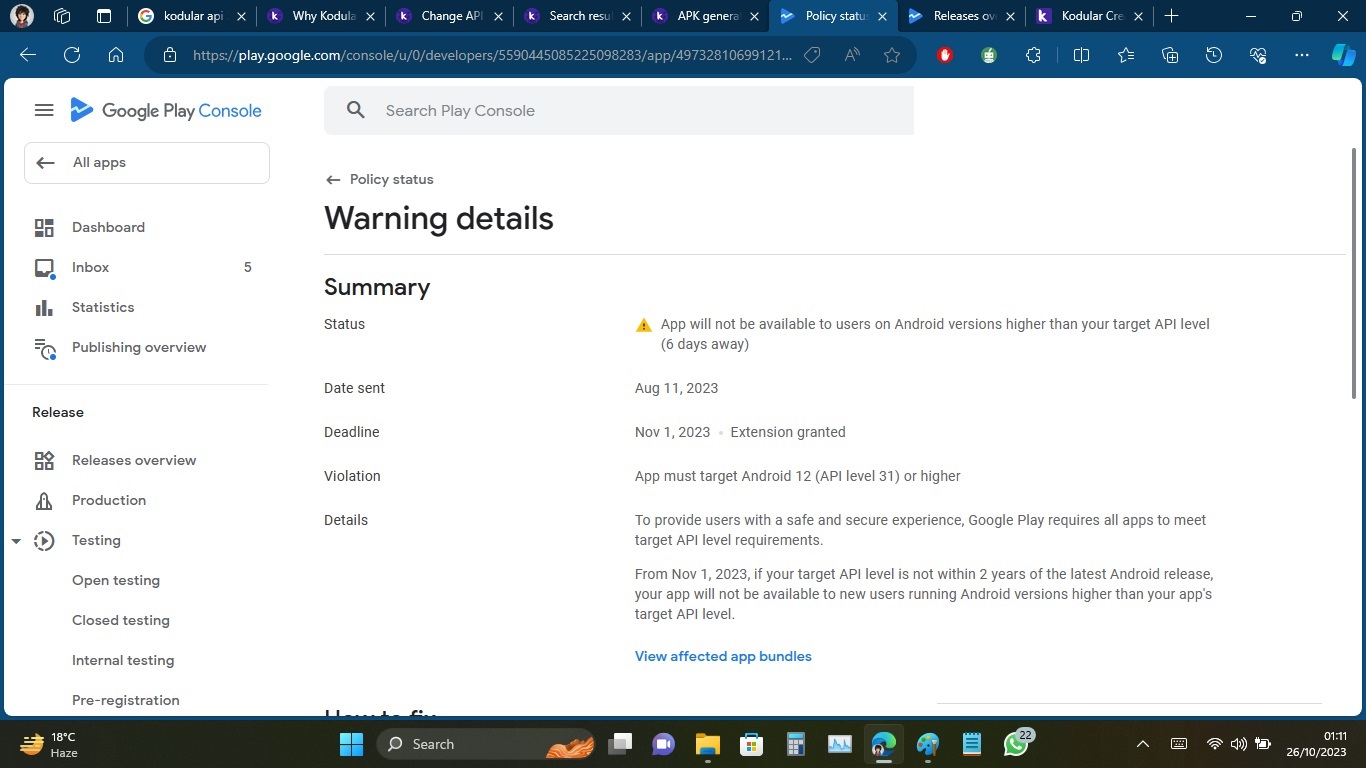The image size is (1366, 768).
Task: Open Microsoft Store from the taskbar
Action: click(x=752, y=744)
